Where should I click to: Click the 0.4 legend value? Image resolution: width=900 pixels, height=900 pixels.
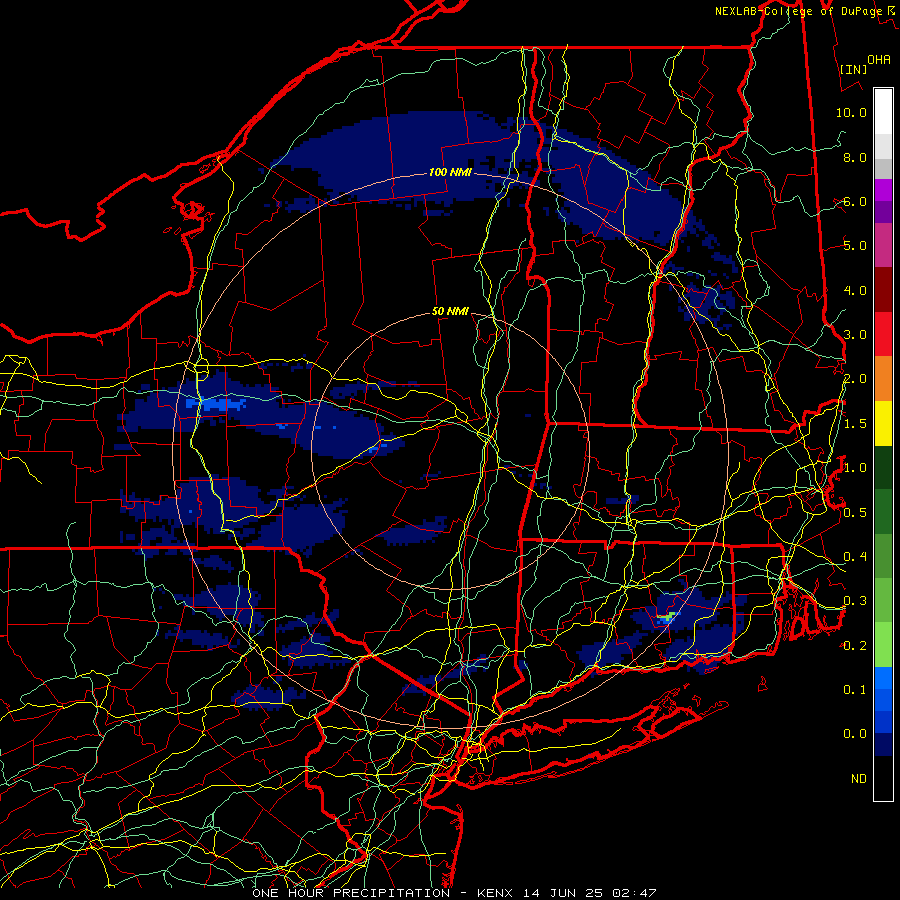[x=855, y=557]
